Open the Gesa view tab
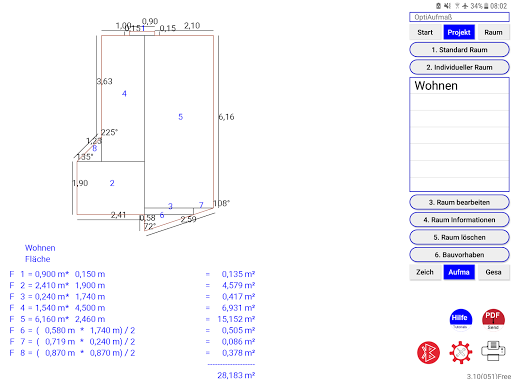 coord(493,272)
